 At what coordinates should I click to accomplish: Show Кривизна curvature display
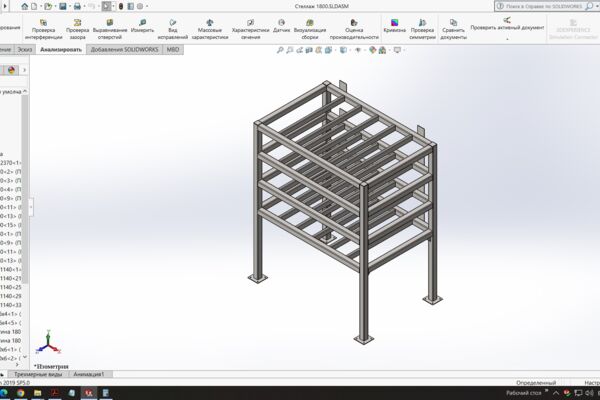point(395,26)
